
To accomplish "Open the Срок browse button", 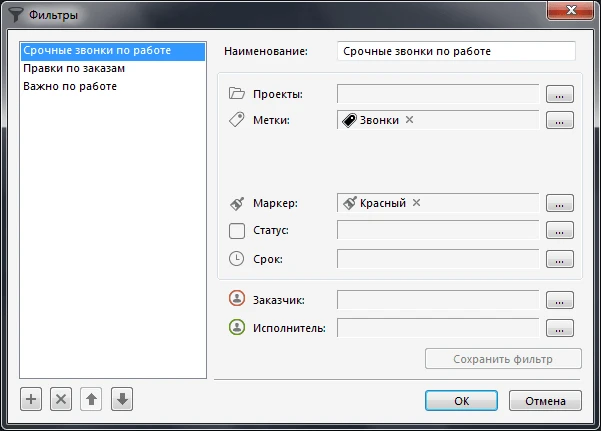I will 560,259.
